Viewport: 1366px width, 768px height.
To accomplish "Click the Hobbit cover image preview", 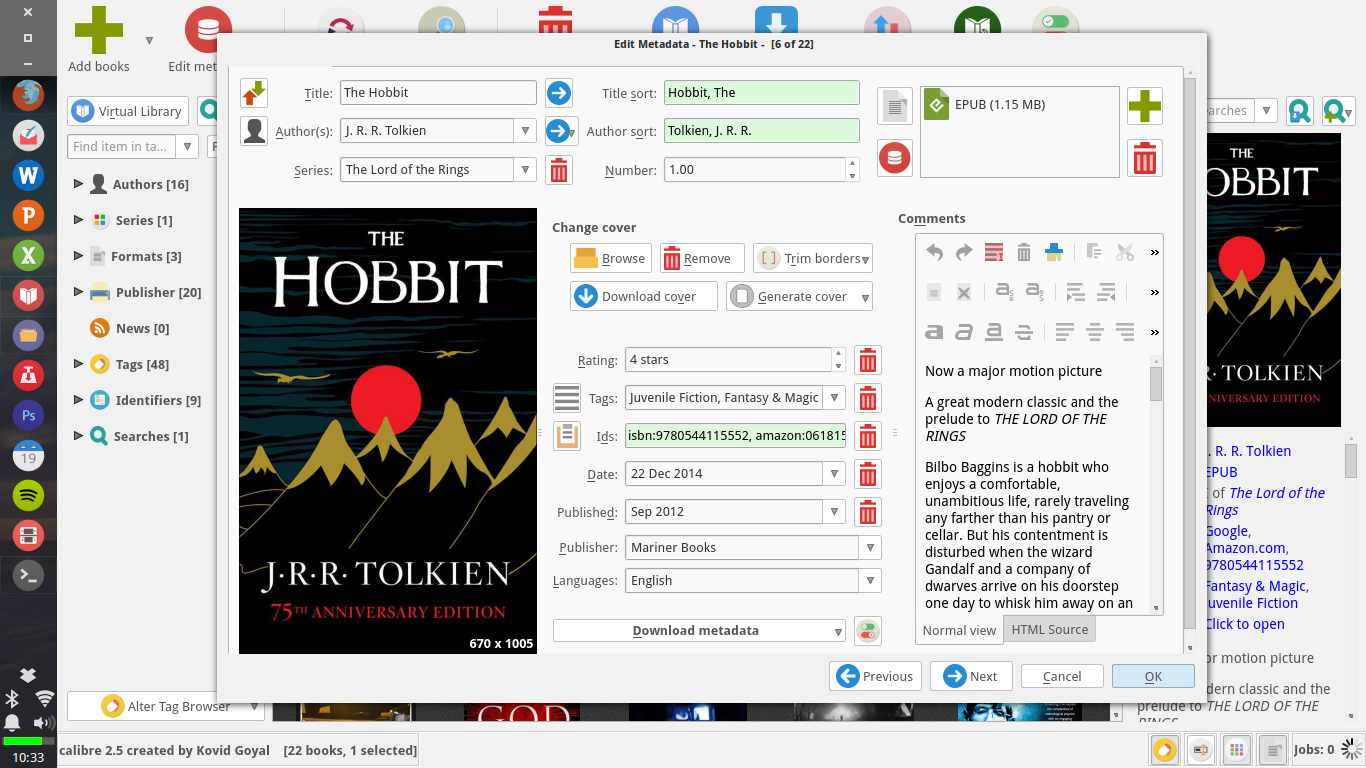I will pyautogui.click(x=388, y=431).
